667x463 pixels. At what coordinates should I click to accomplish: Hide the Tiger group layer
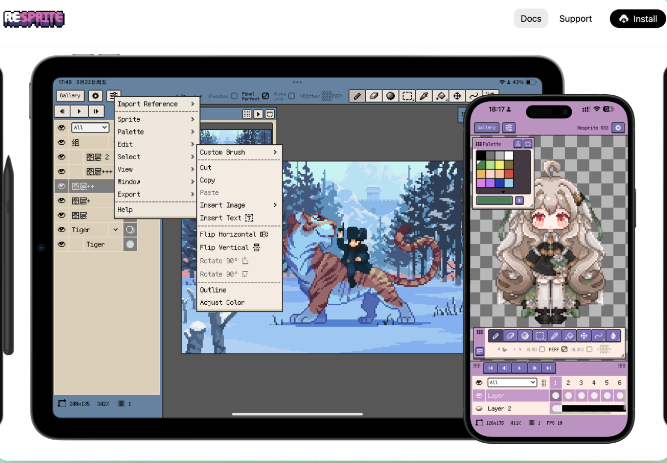61,229
